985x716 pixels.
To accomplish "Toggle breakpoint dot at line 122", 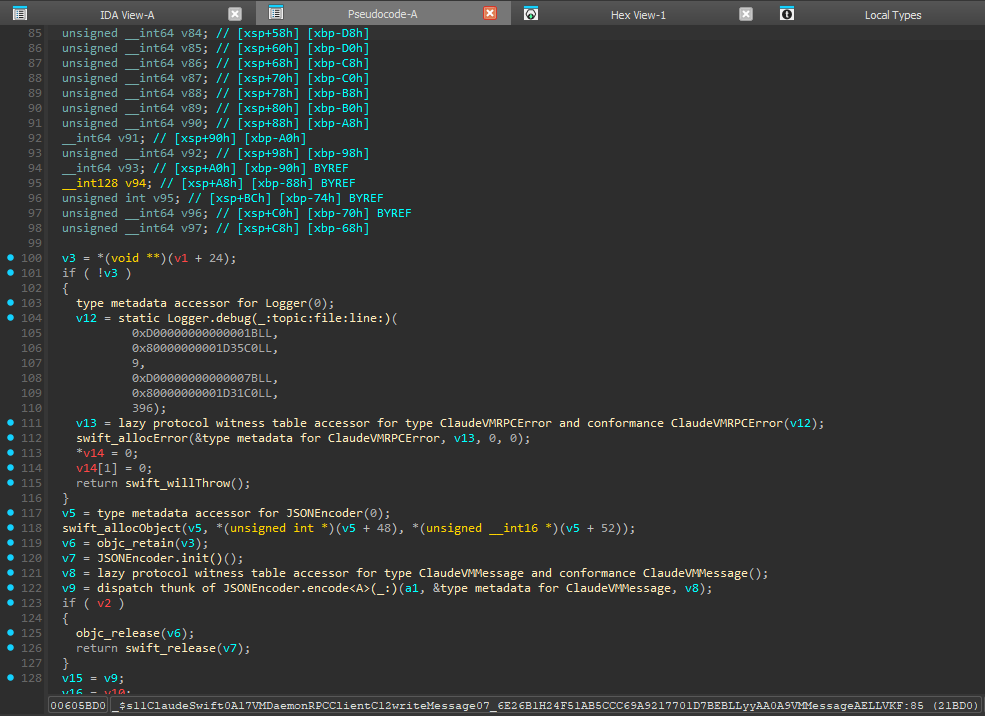I will (11, 588).
